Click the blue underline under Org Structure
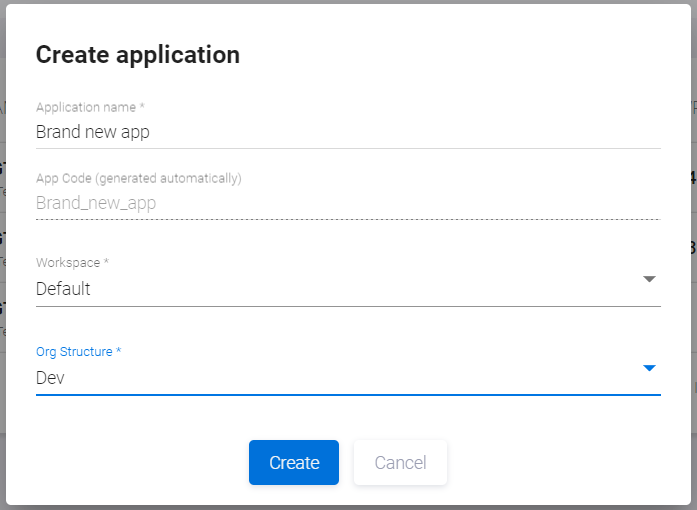 pyautogui.click(x=348, y=394)
